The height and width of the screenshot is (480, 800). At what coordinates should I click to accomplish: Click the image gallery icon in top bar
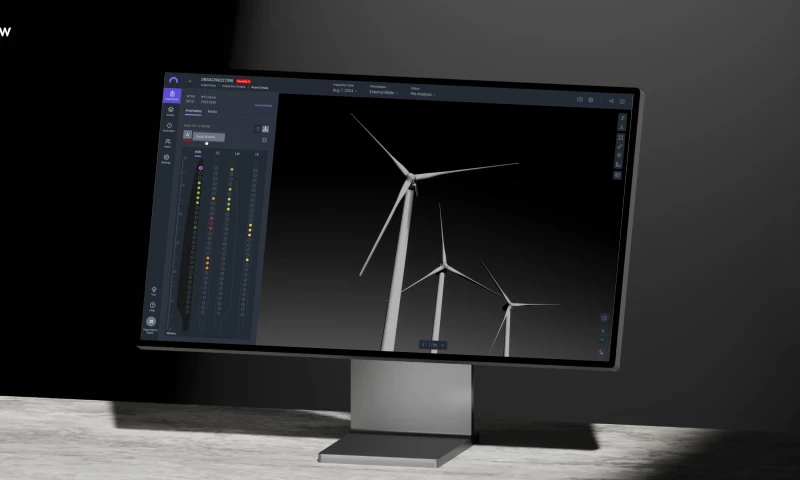point(580,99)
